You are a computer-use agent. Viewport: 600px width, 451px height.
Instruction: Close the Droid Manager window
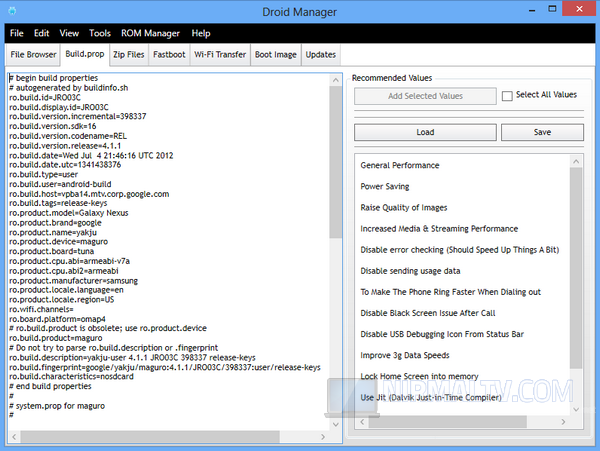pyautogui.click(x=580, y=8)
